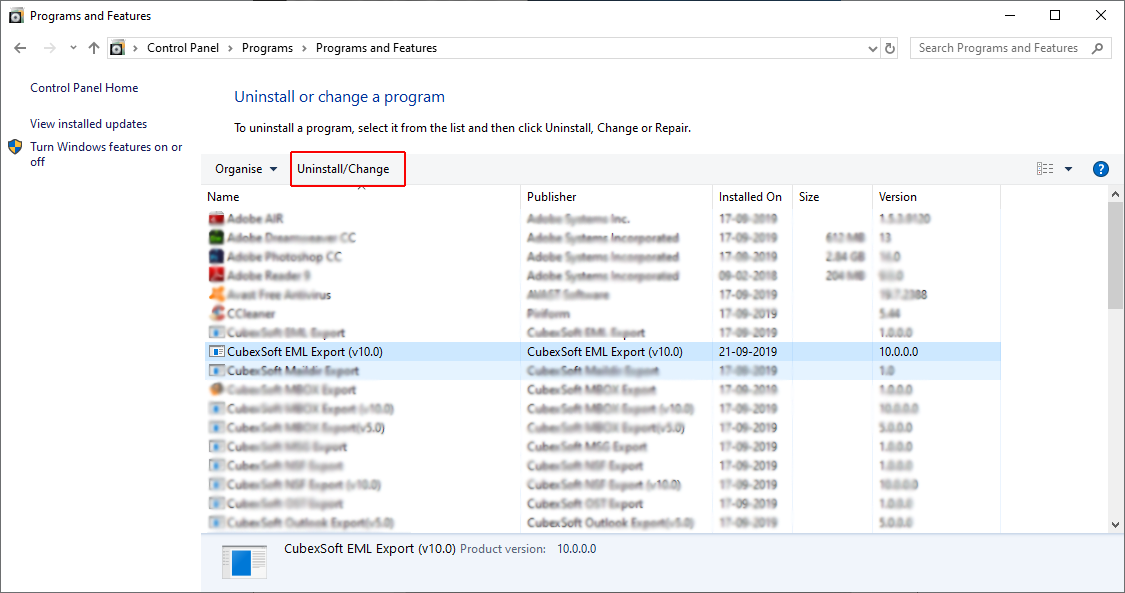Expand the chevron after Control Panel breadcrumb

(x=230, y=48)
